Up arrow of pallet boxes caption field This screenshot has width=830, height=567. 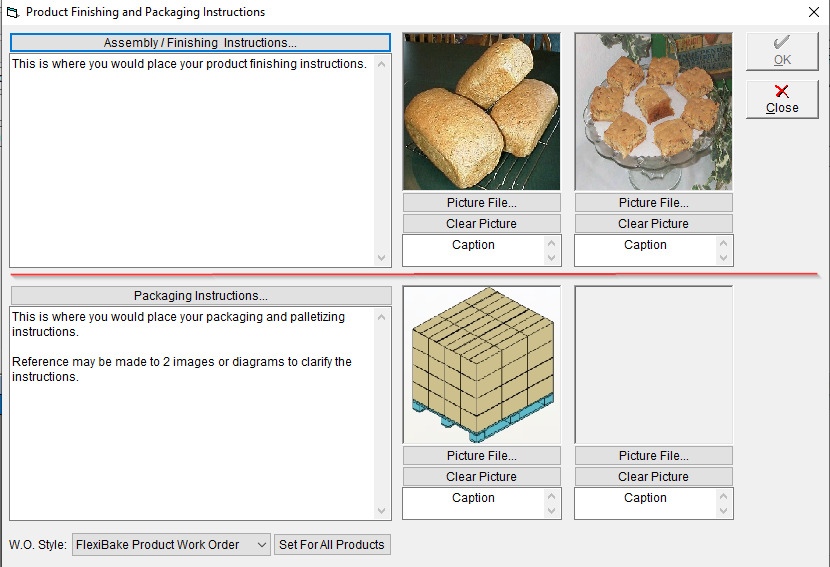point(552,496)
